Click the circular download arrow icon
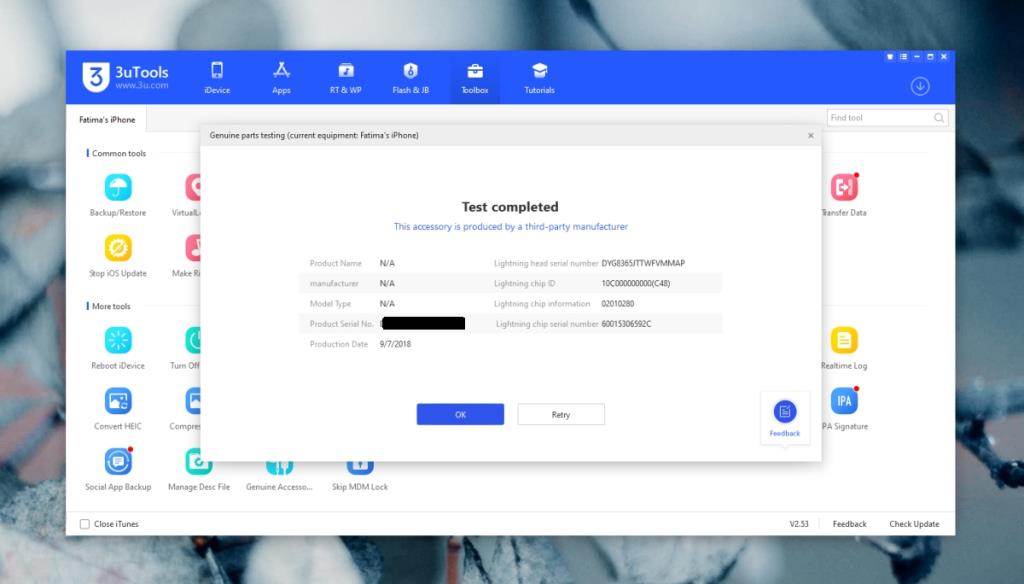 919,87
